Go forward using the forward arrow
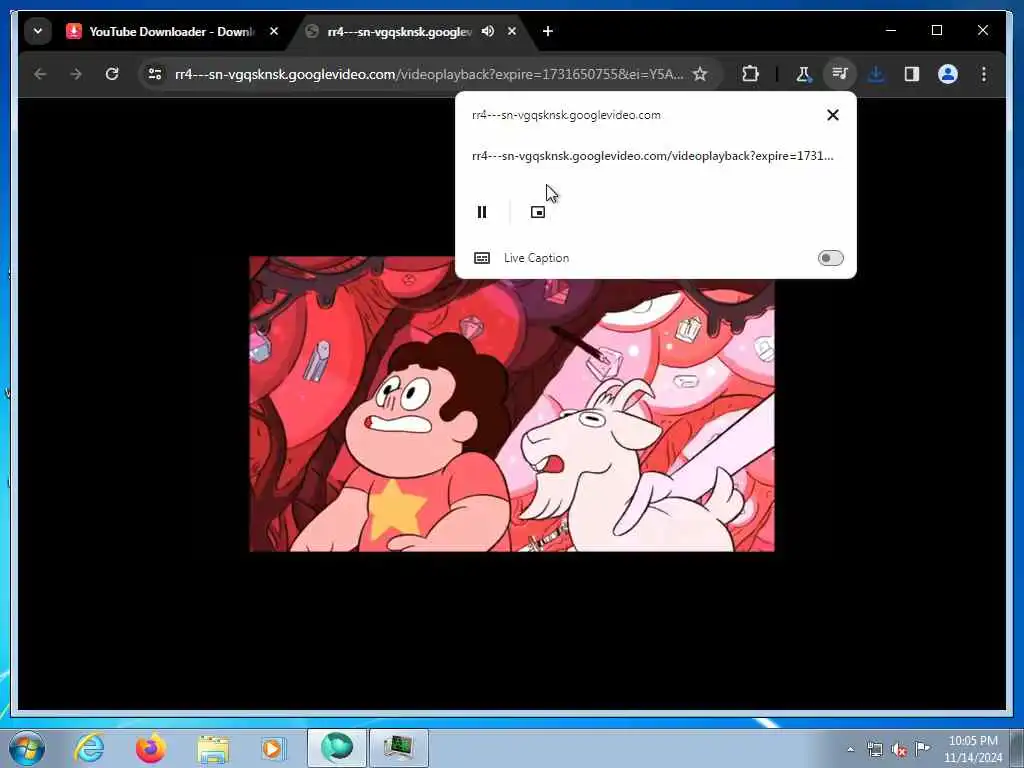 [76, 74]
